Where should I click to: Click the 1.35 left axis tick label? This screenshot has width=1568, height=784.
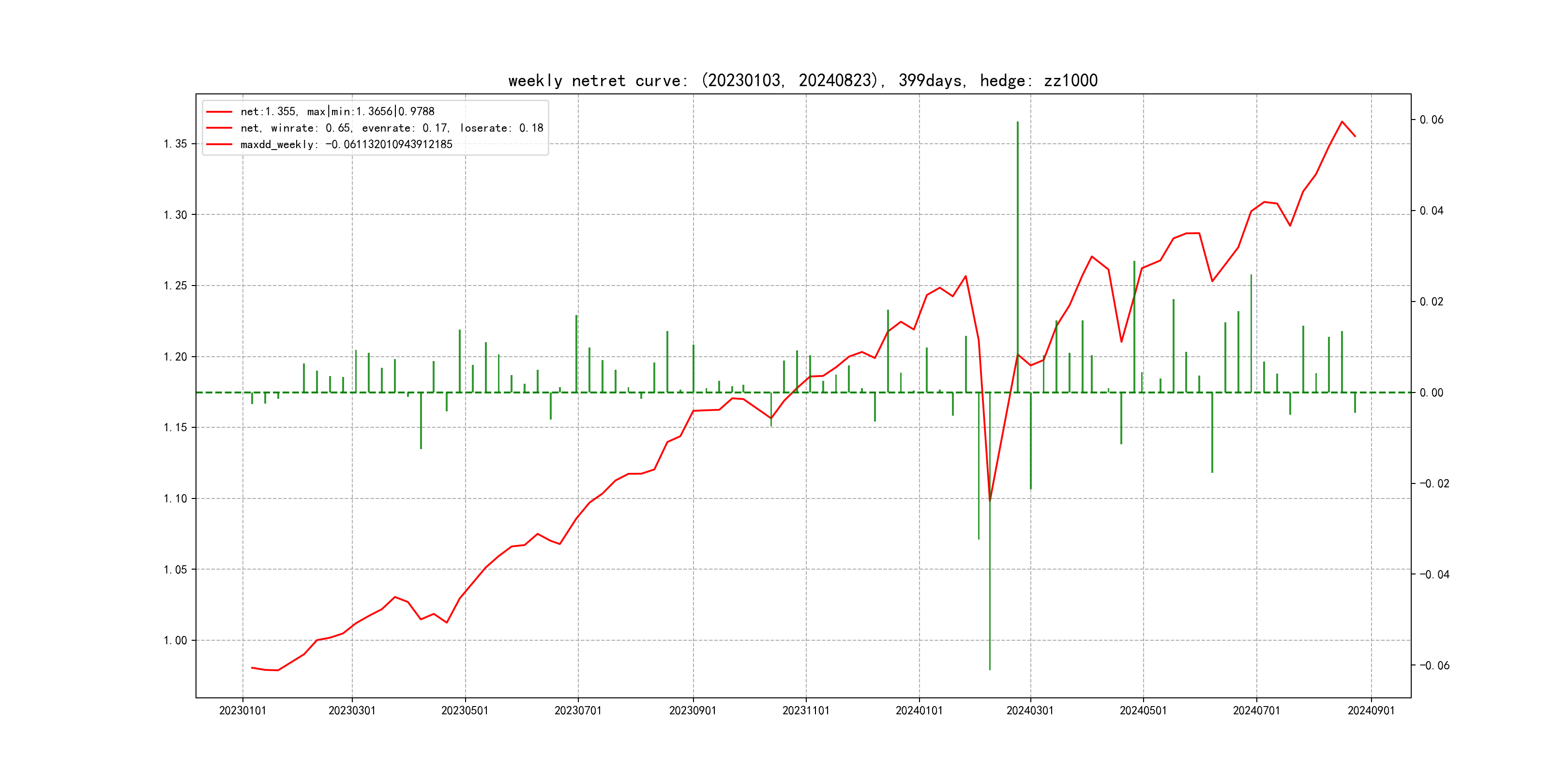pyautogui.click(x=175, y=144)
